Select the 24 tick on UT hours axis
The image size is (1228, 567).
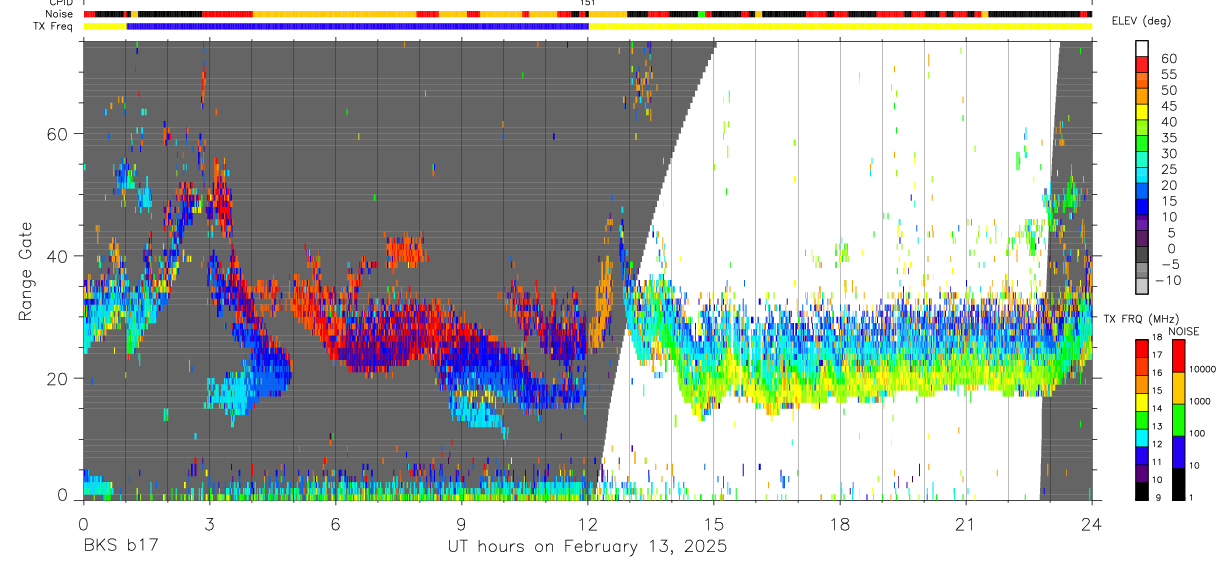[1092, 524]
